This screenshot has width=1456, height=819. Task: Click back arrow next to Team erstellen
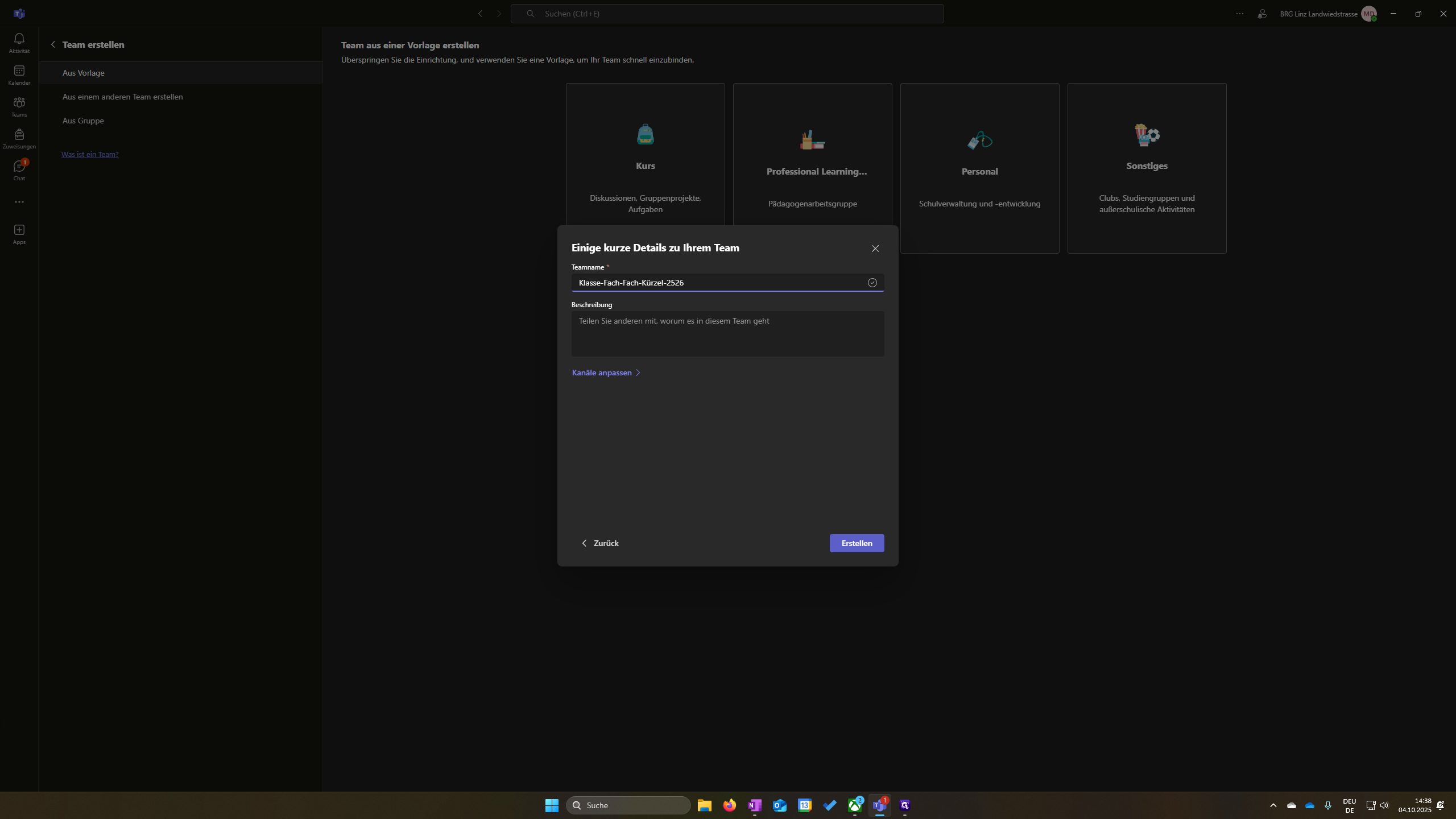(x=53, y=44)
